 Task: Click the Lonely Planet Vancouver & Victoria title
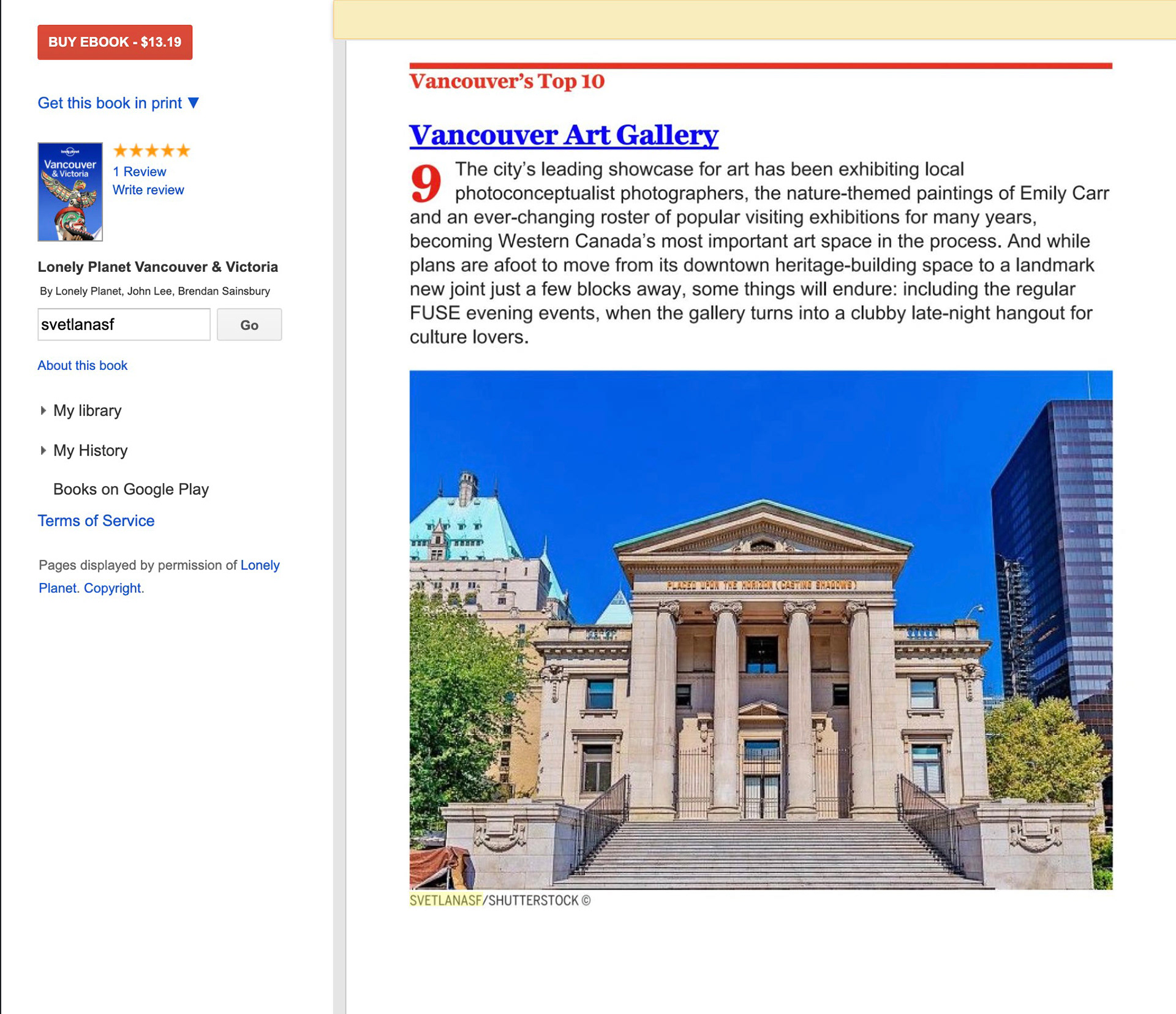tap(157, 267)
